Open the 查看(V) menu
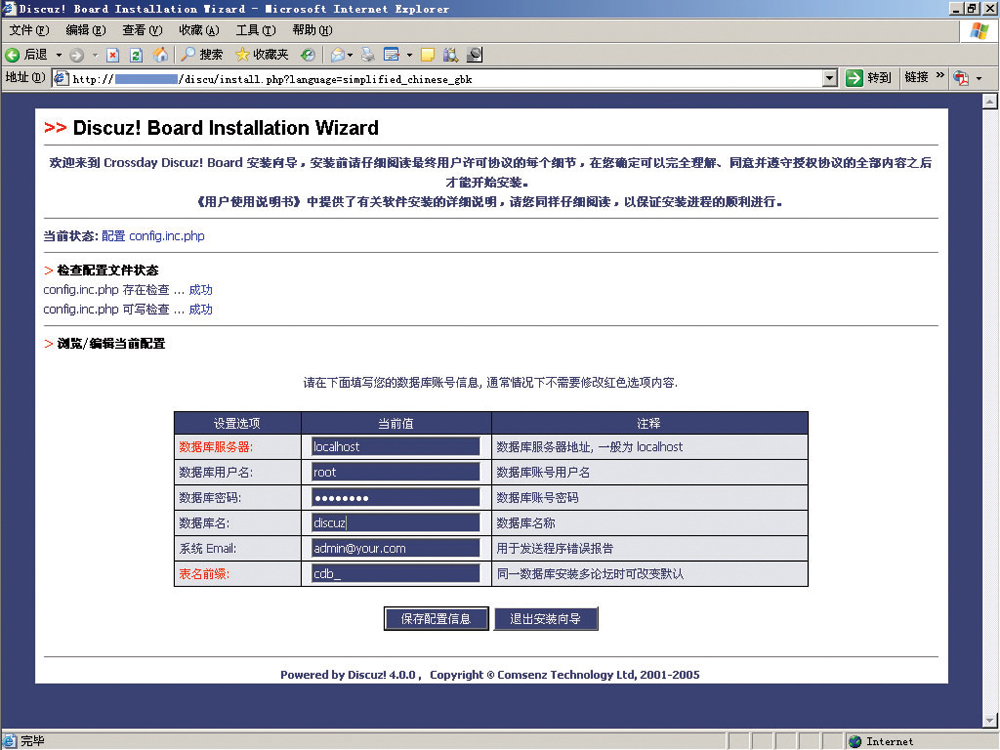The height and width of the screenshot is (750, 1000). coord(142,30)
